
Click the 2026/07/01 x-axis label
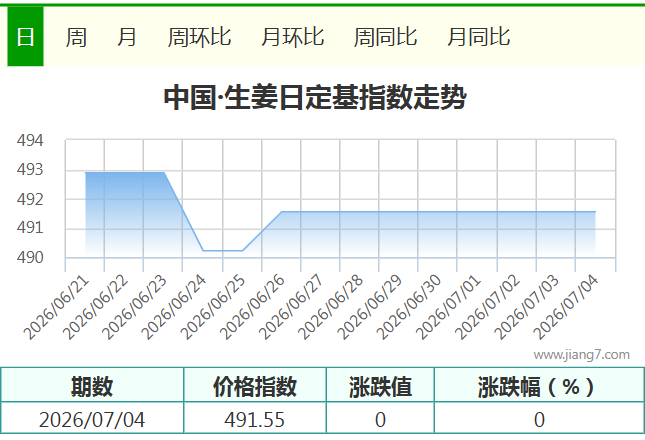[x=448, y=307]
